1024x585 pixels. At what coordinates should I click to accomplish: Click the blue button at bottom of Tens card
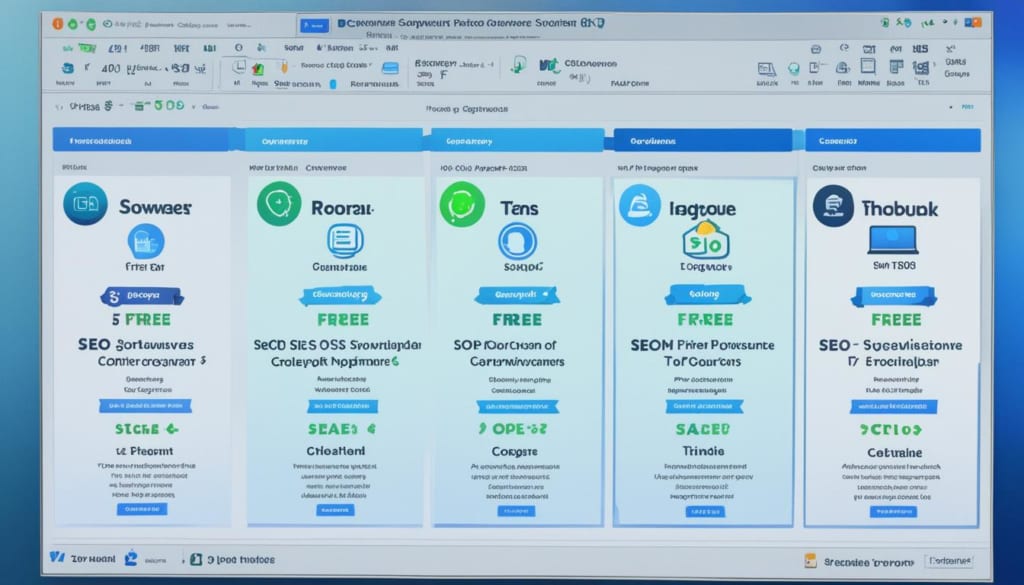[x=516, y=511]
